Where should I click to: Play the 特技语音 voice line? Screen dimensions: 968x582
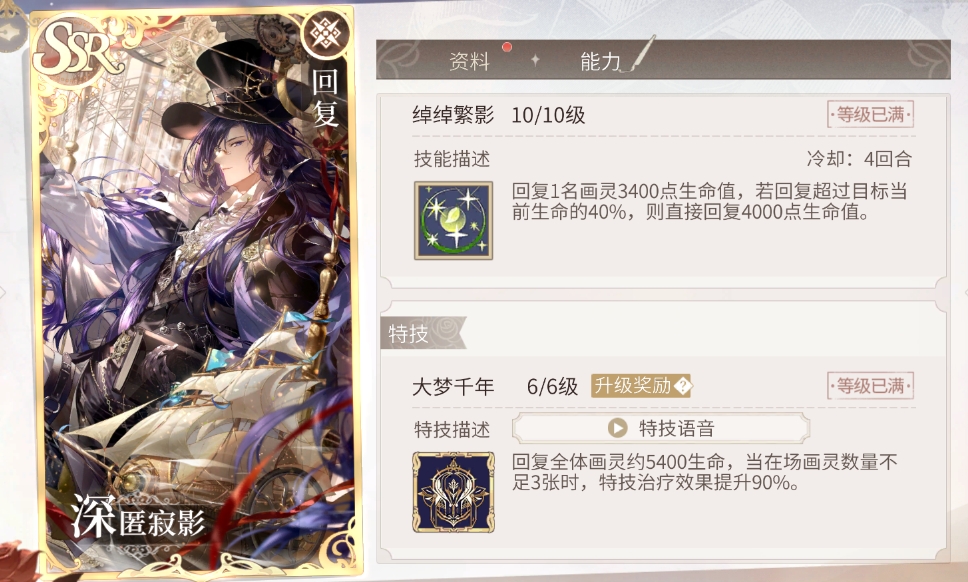[x=661, y=428]
